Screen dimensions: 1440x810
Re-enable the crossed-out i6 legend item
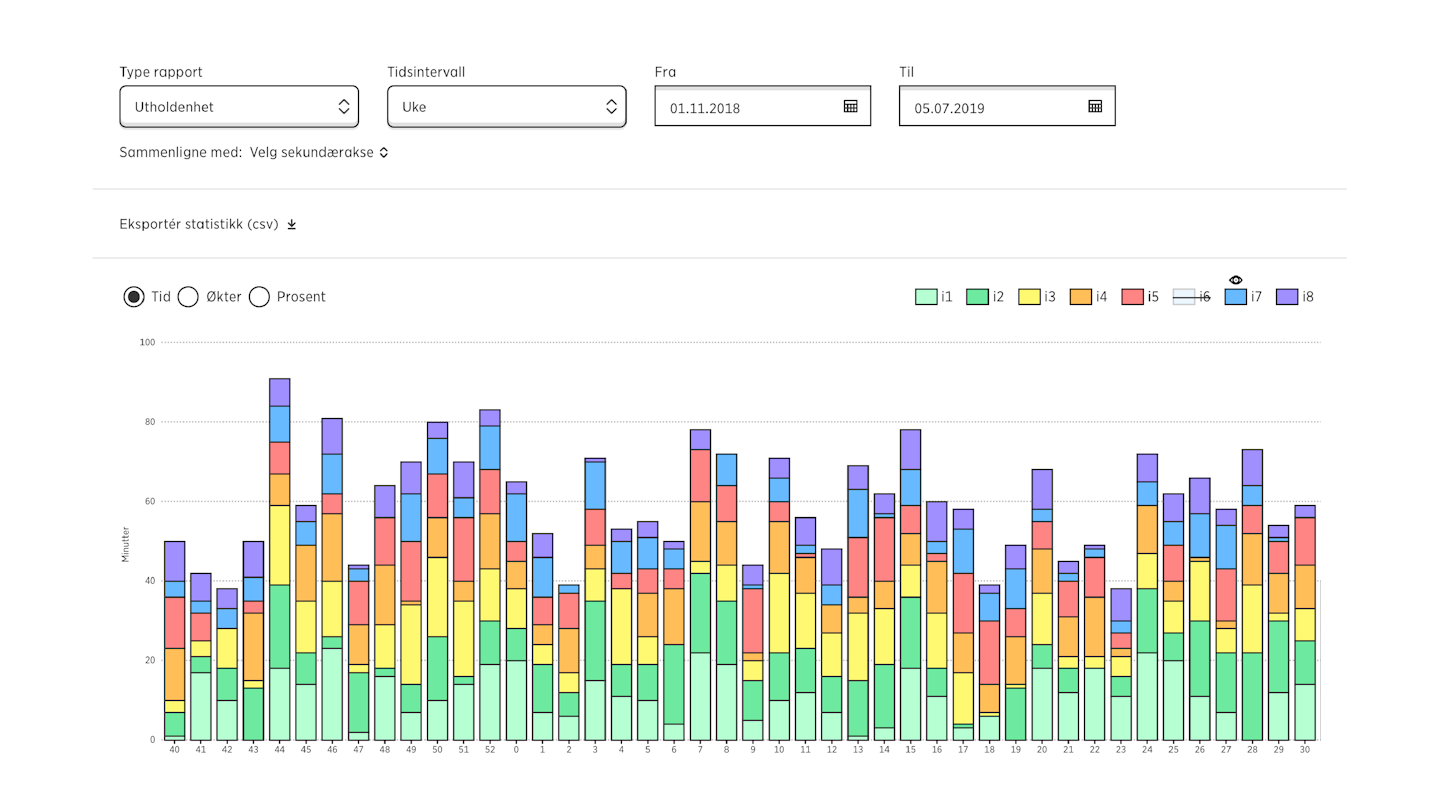point(1184,297)
